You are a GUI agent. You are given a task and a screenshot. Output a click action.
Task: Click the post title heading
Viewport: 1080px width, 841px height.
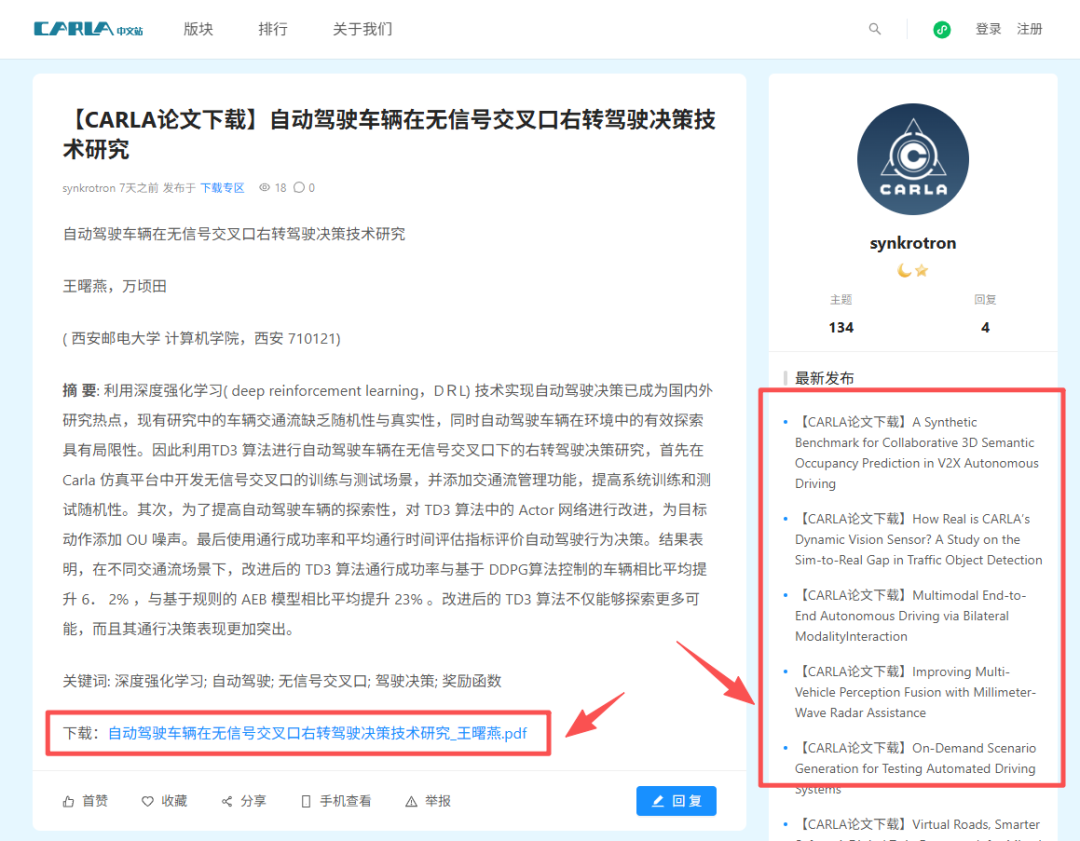tap(389, 134)
